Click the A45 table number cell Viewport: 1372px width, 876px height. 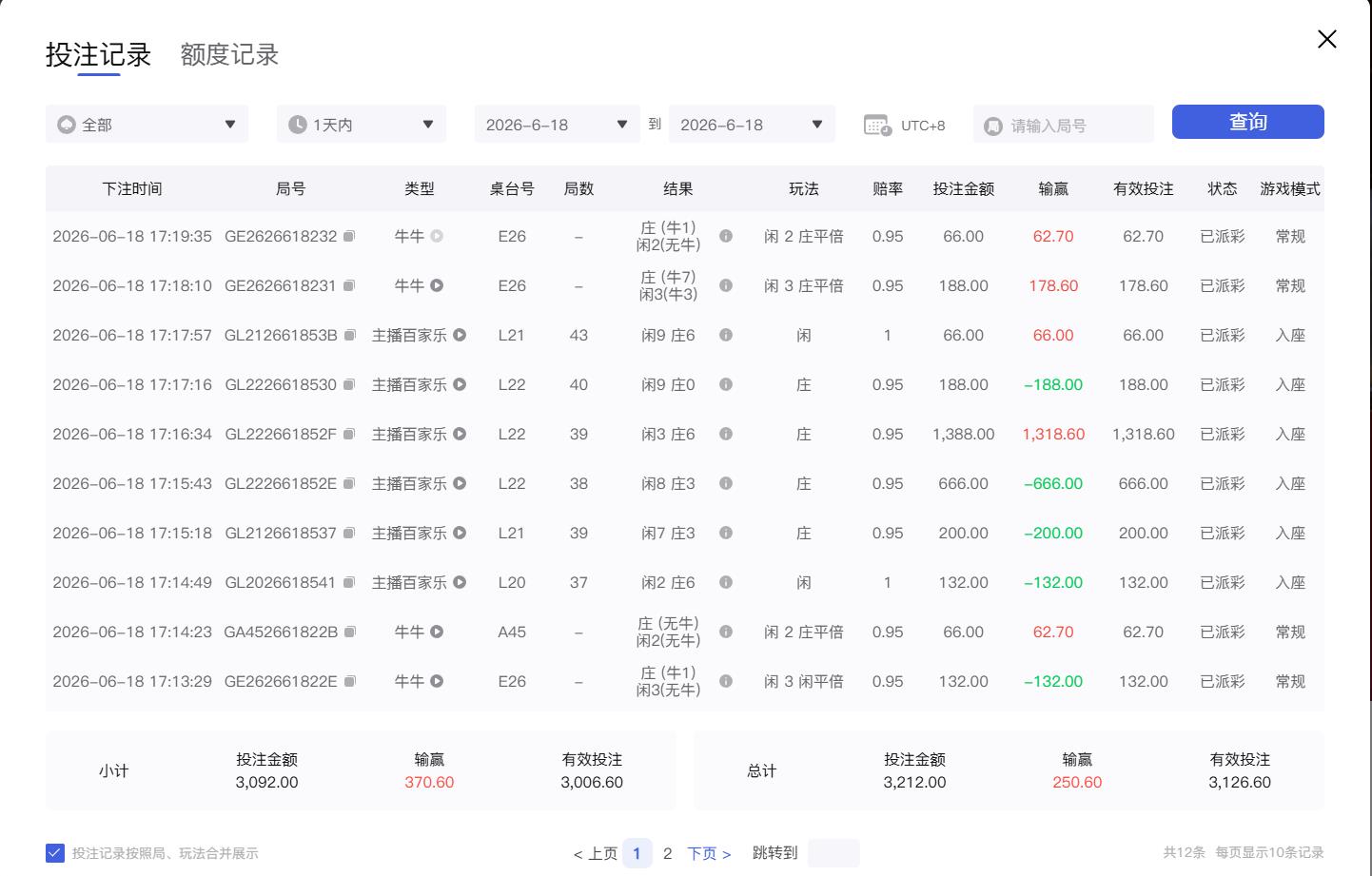tap(512, 632)
